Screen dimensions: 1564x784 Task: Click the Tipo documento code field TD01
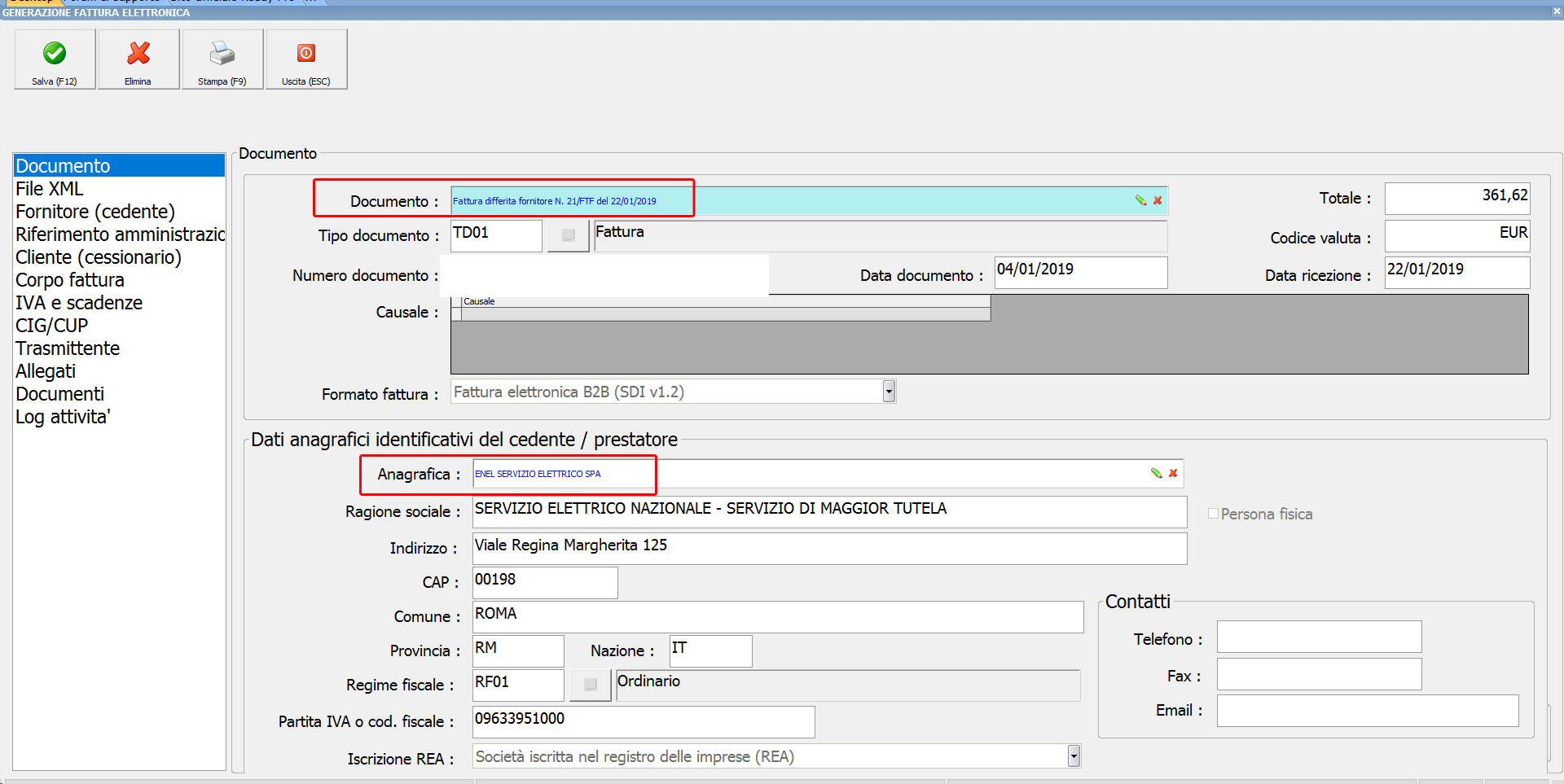tap(496, 236)
